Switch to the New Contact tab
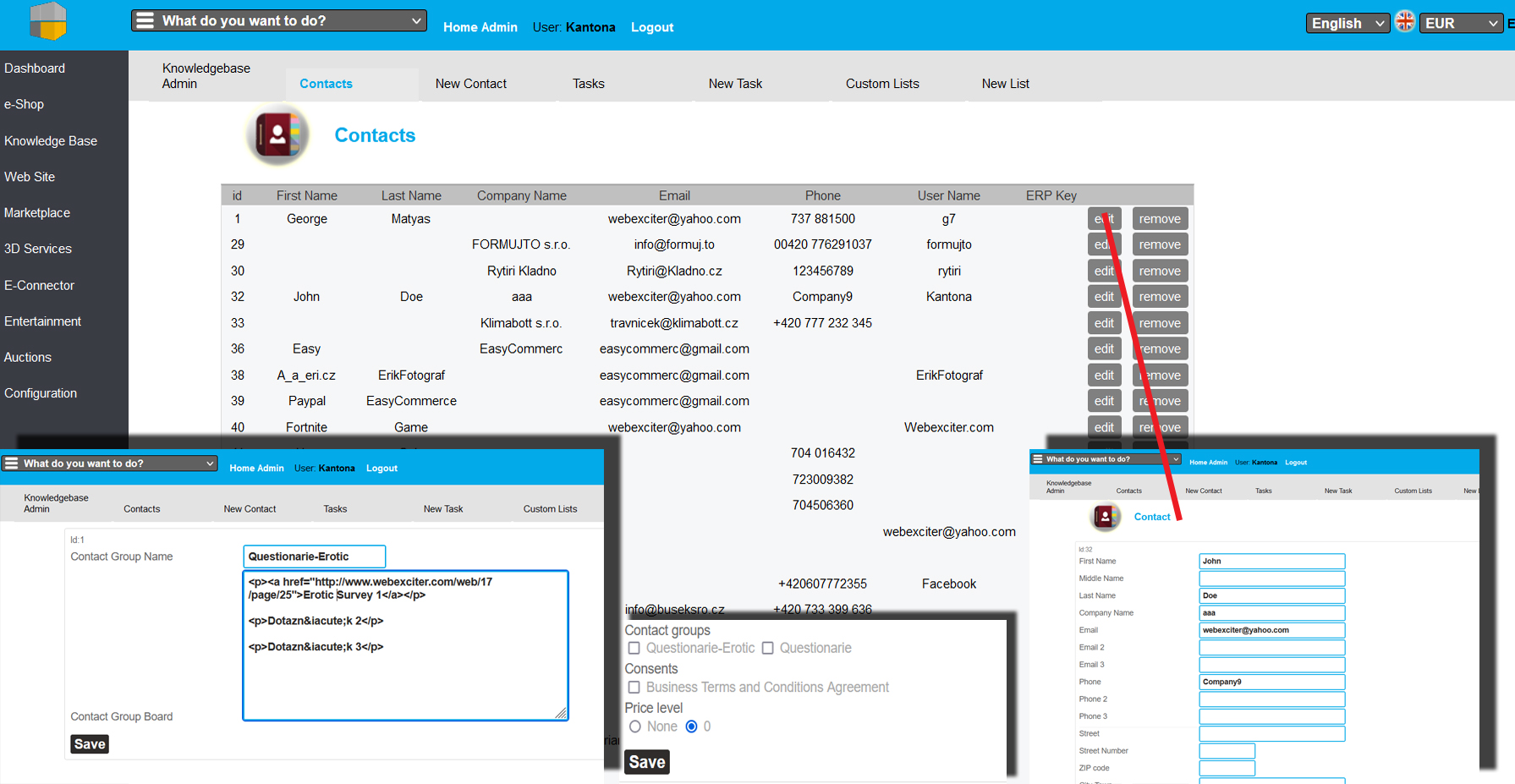 [470, 84]
